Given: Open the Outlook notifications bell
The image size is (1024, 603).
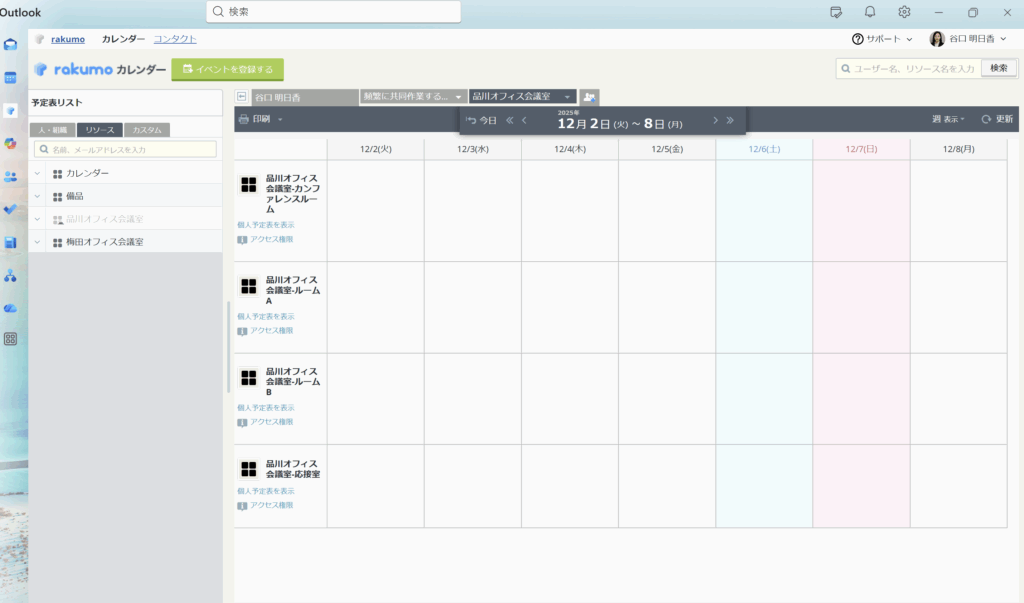Looking at the screenshot, I should (870, 12).
